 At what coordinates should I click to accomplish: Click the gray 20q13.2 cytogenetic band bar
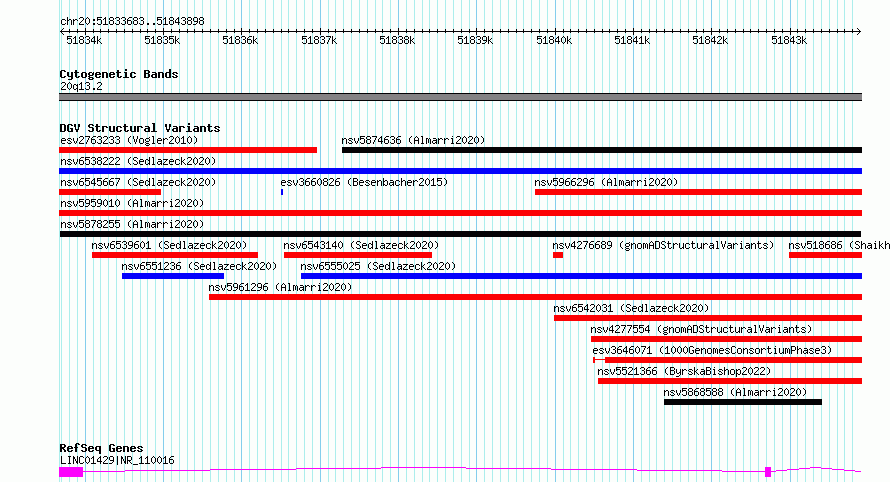460,97
